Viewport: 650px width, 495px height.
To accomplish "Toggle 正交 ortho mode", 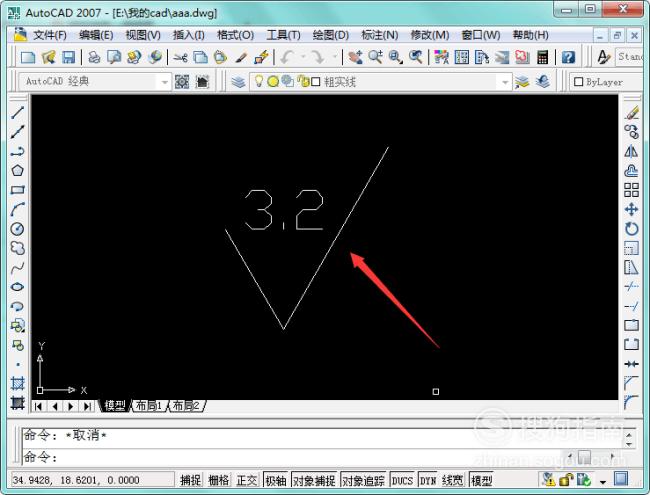I will (247, 480).
